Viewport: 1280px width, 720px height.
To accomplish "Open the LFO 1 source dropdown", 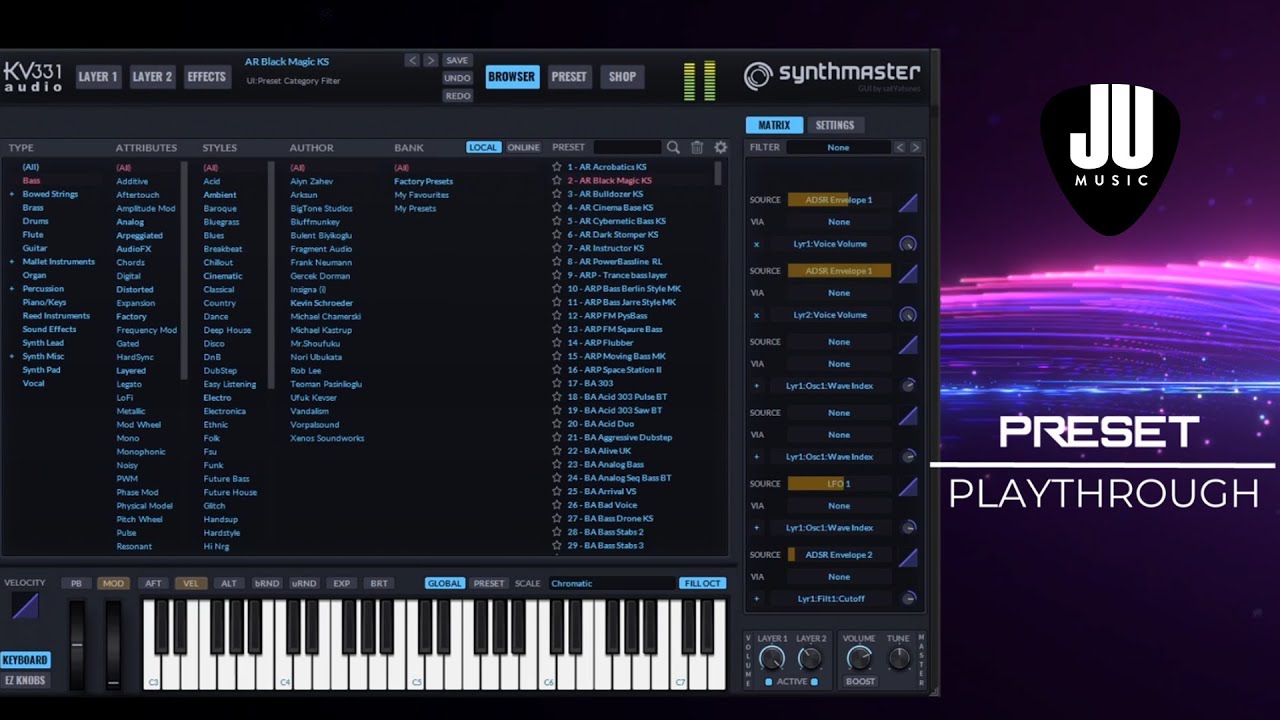I will [839, 484].
